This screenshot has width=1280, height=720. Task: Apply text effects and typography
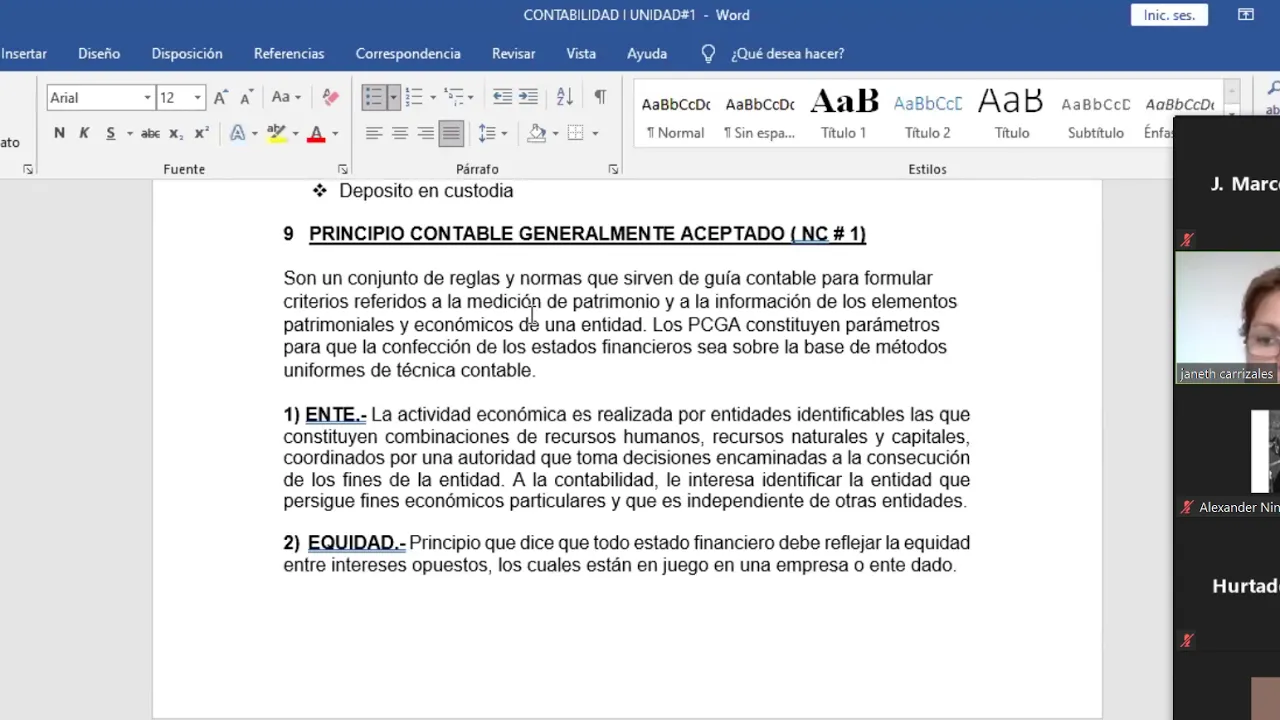[x=238, y=133]
